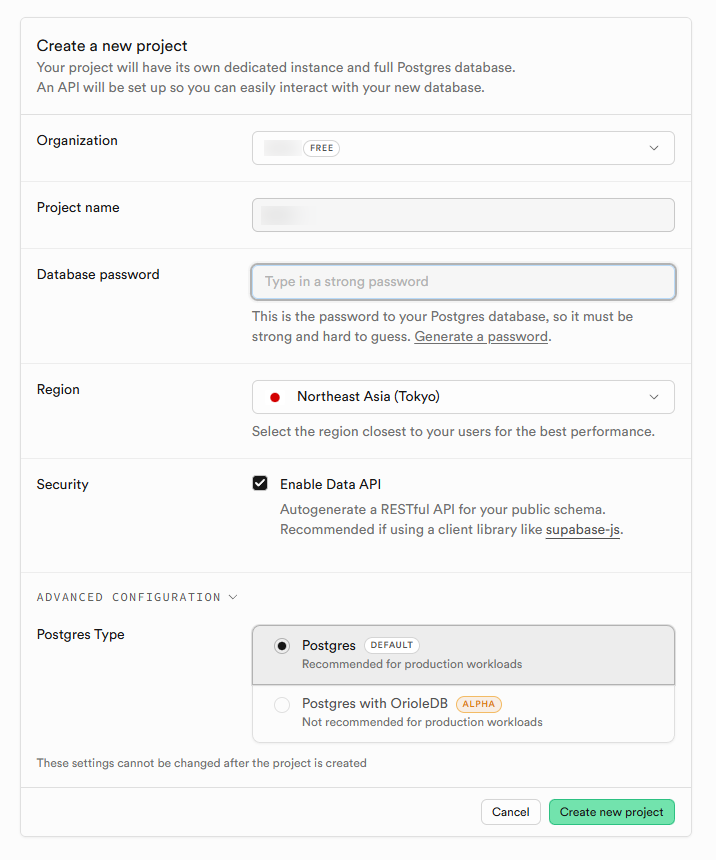Screen dimensions: 716x860
Task: Select Postgres with OrioleDB radio button
Action: 282,705
